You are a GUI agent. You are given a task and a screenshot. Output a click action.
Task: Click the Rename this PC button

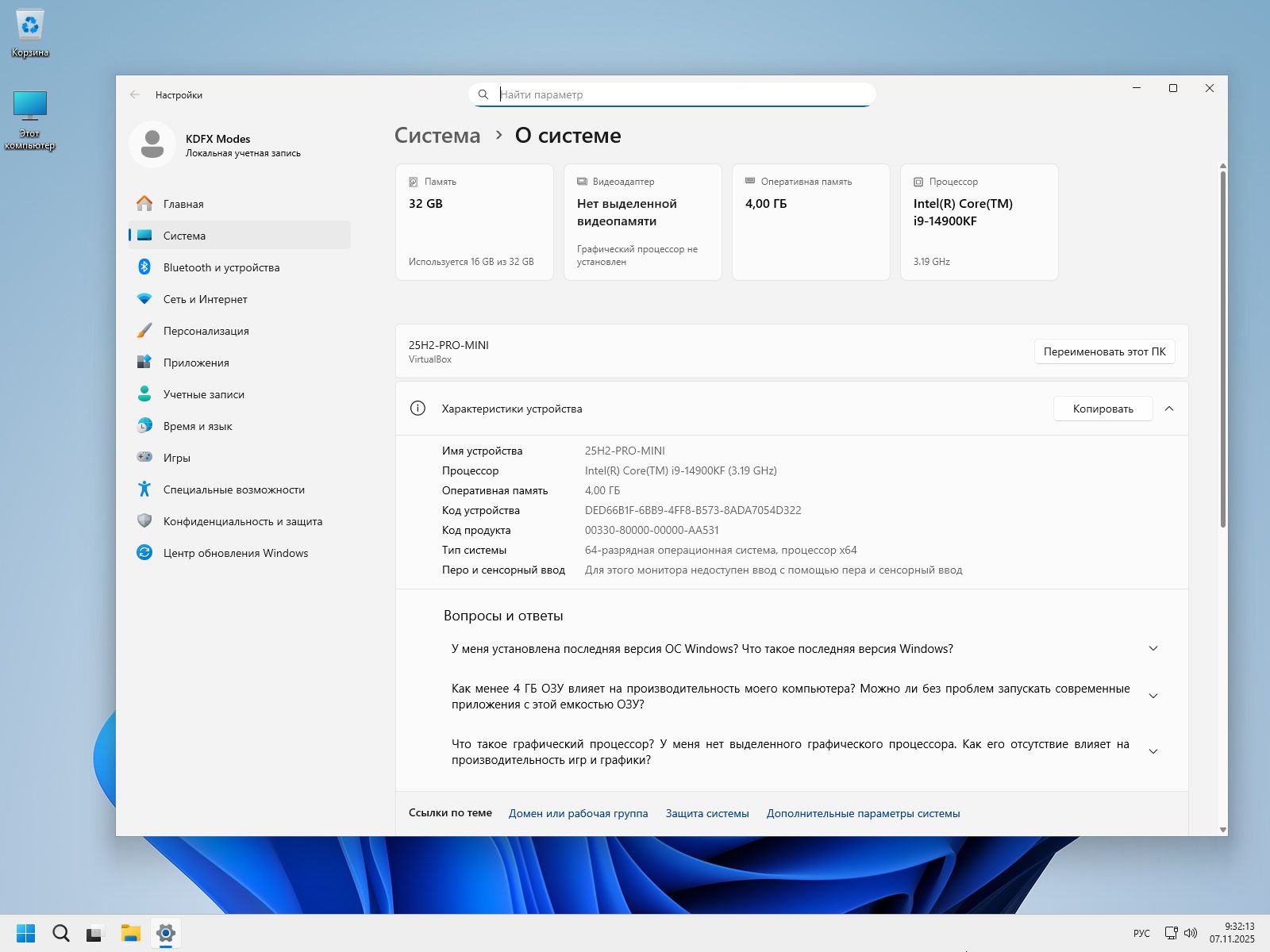pyautogui.click(x=1104, y=351)
